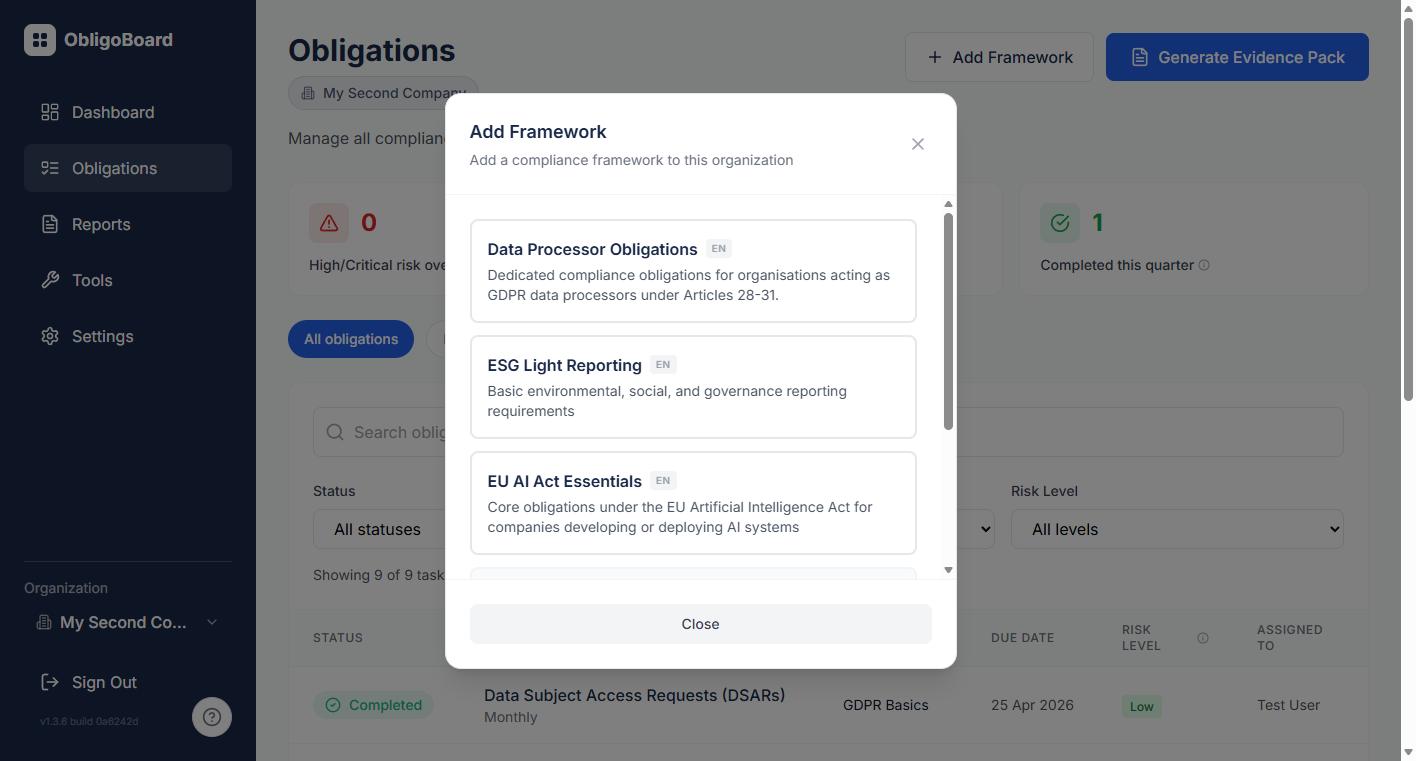Click the info icon beside Risk Level header
This screenshot has height=761, width=1416.
(1203, 638)
